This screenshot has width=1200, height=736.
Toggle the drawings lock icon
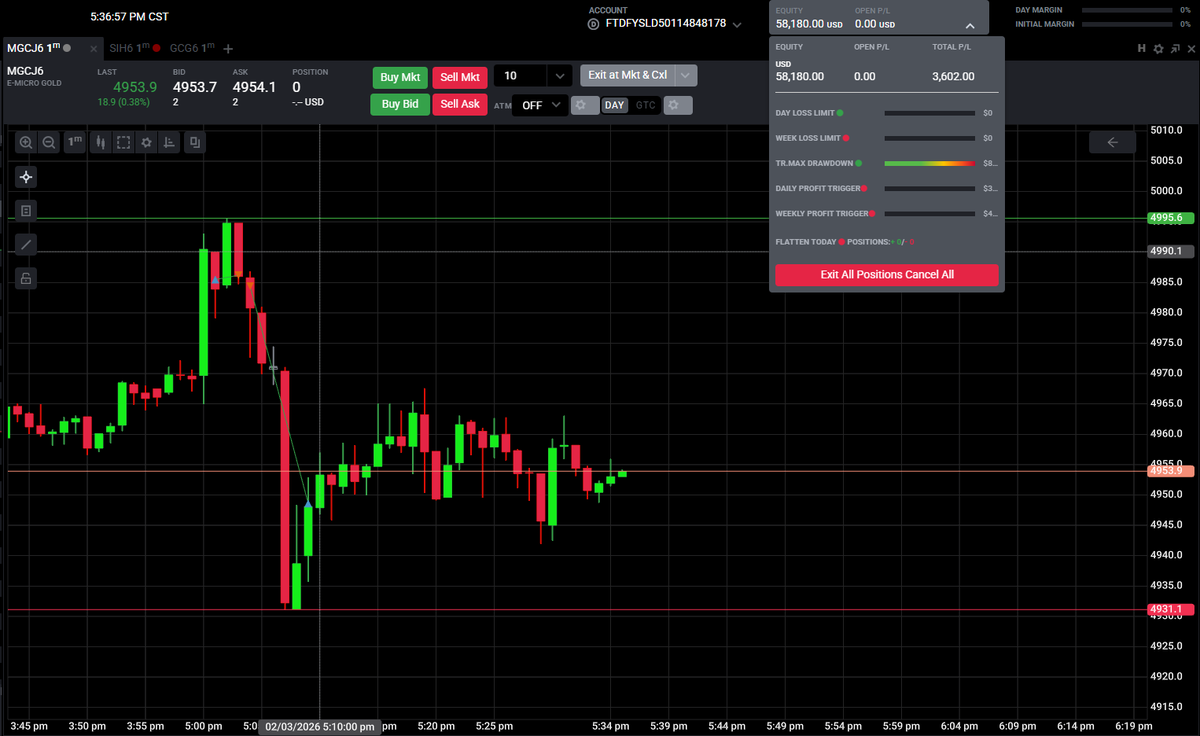click(x=26, y=278)
